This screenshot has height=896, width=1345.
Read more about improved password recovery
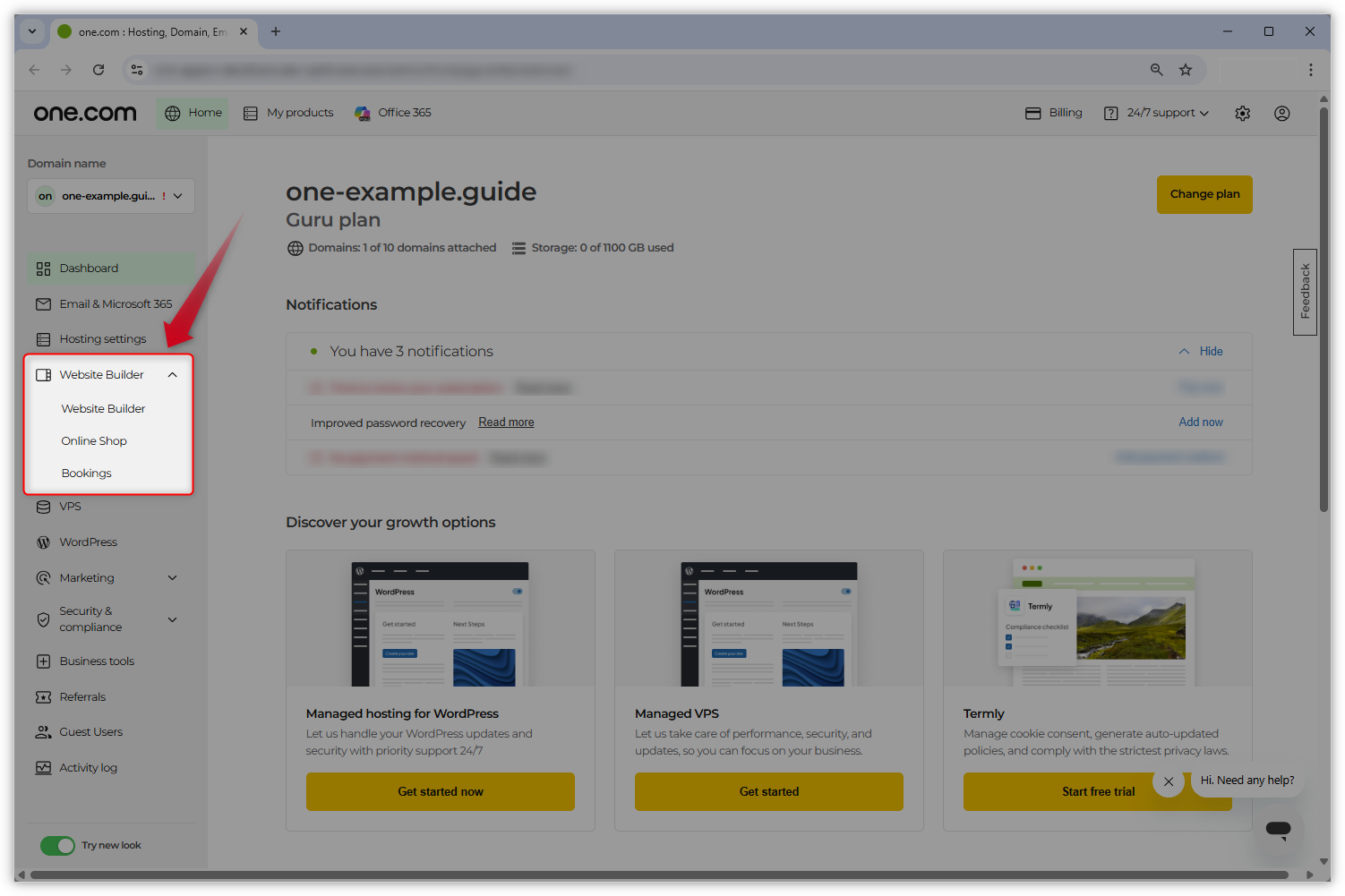[x=505, y=422]
